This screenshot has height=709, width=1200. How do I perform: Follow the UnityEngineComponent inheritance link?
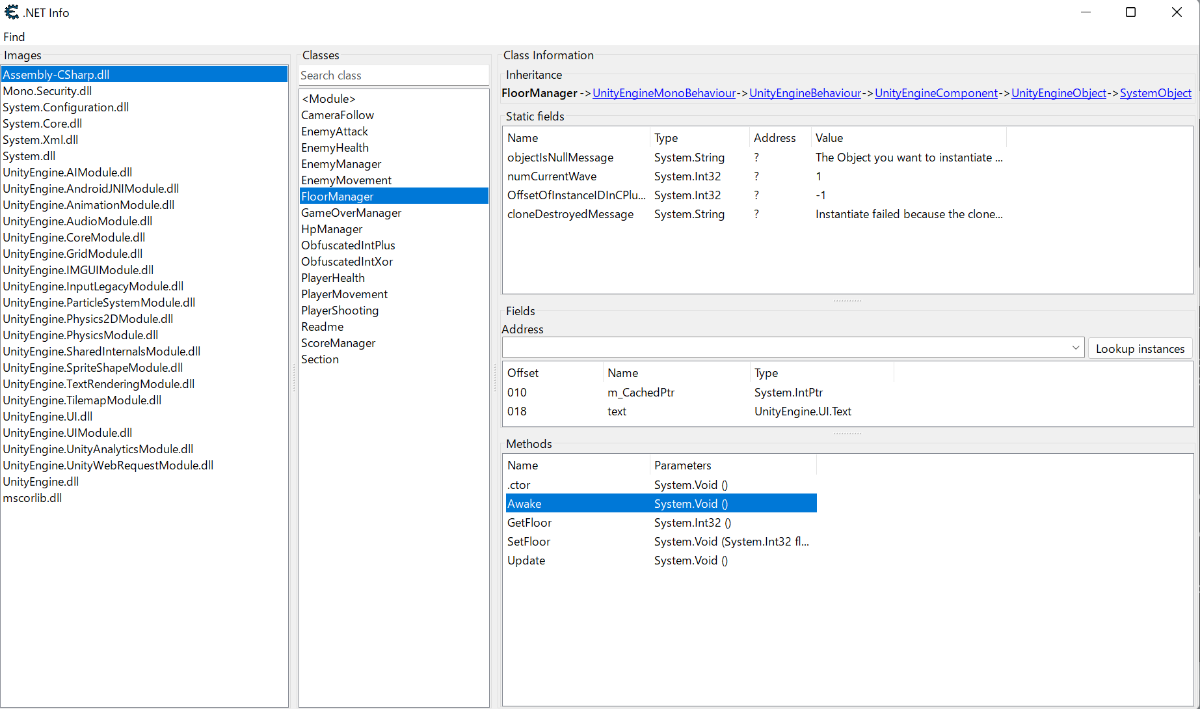click(x=936, y=93)
